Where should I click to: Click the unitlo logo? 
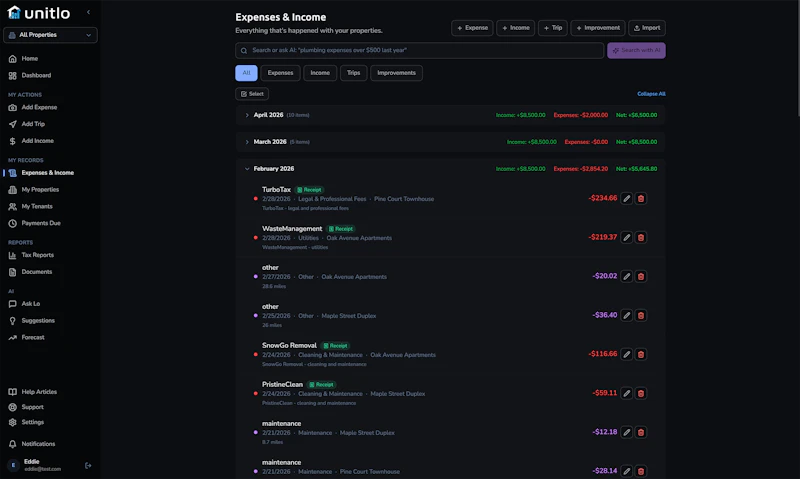pyautogui.click(x=39, y=13)
